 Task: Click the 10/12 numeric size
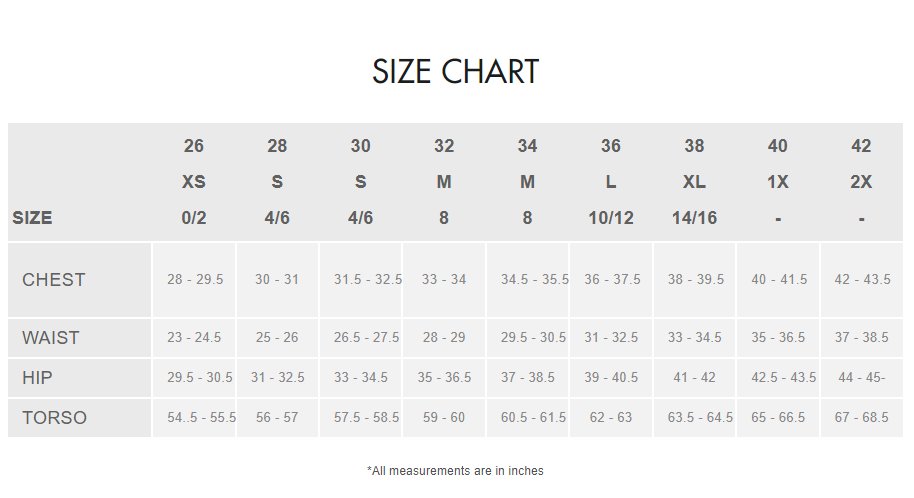click(611, 218)
